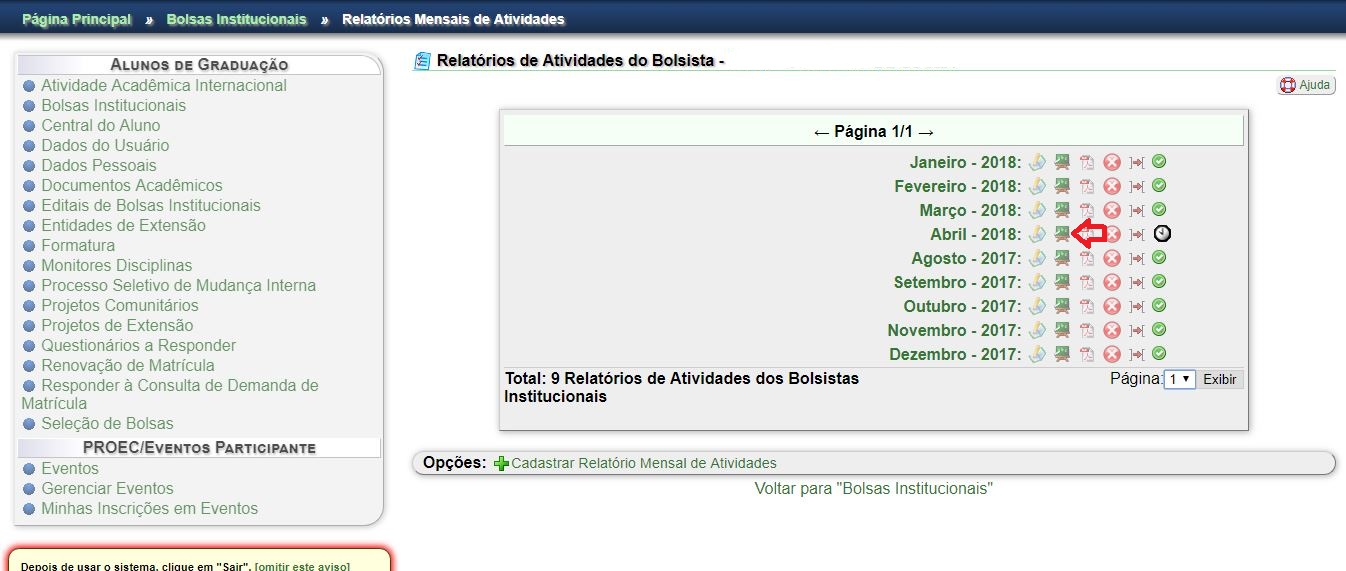Open the PDF icon for Novembro - 2017

(1086, 330)
